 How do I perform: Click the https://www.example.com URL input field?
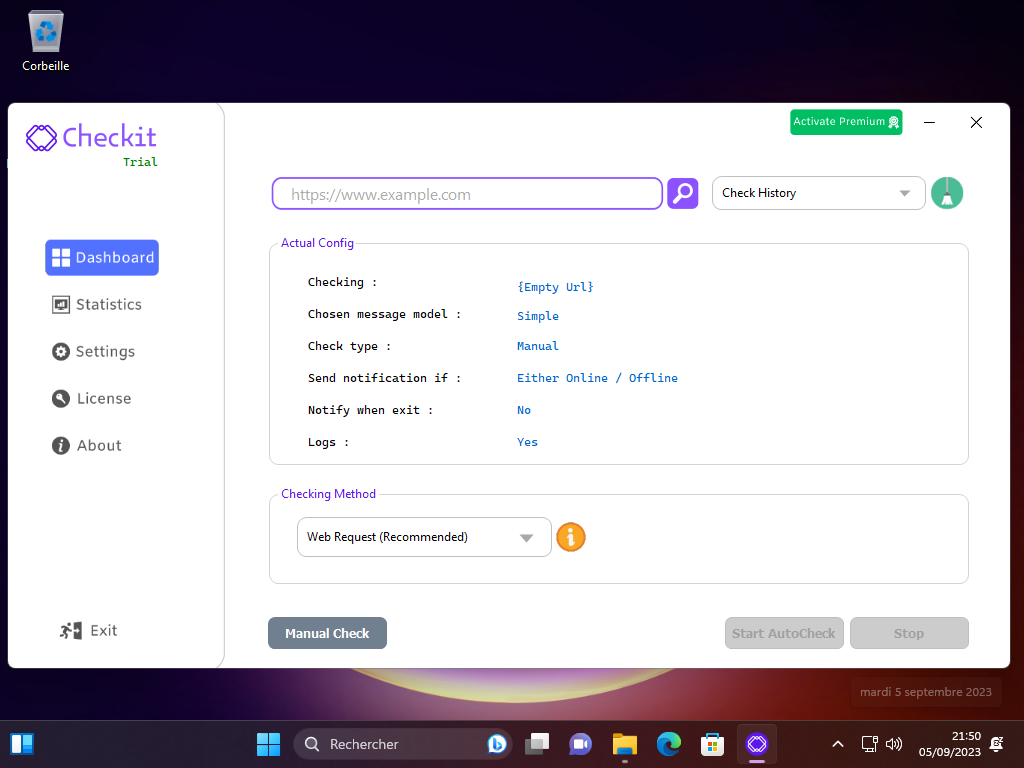466,193
